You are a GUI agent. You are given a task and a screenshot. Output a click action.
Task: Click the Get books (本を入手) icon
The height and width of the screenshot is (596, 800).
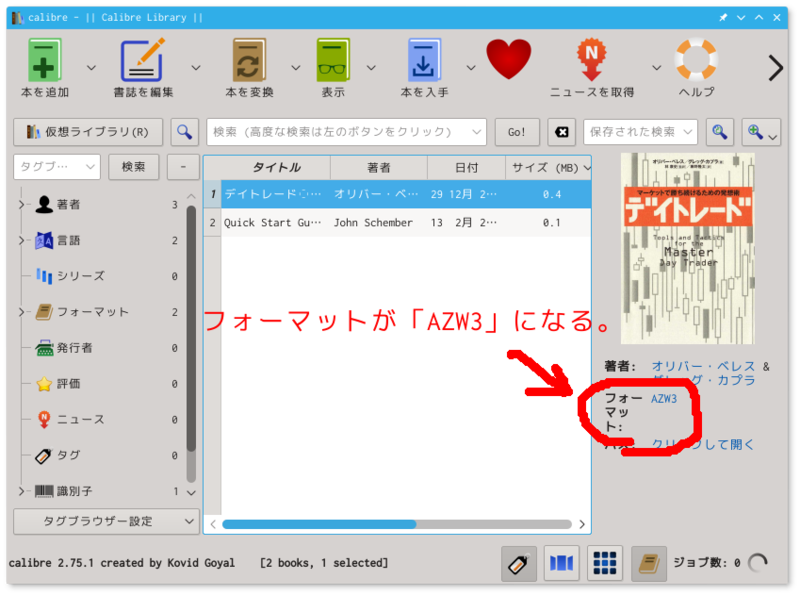[x=423, y=60]
